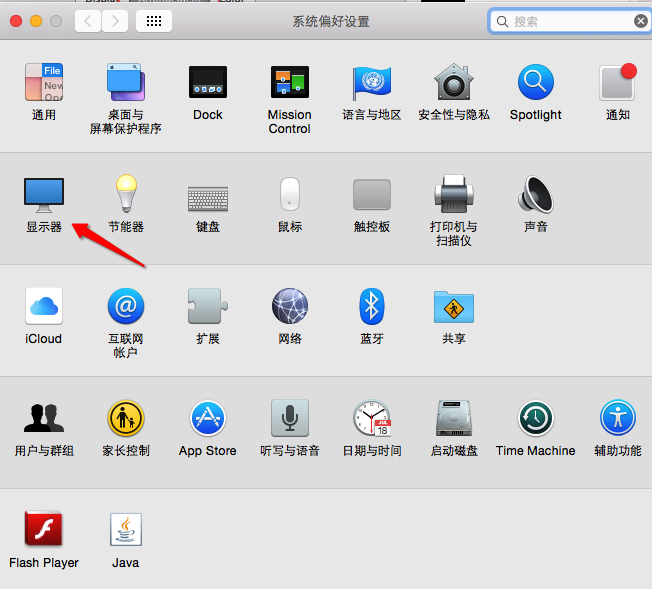Click the forward navigation arrow
This screenshot has height=589, width=652.
pyautogui.click(x=115, y=21)
